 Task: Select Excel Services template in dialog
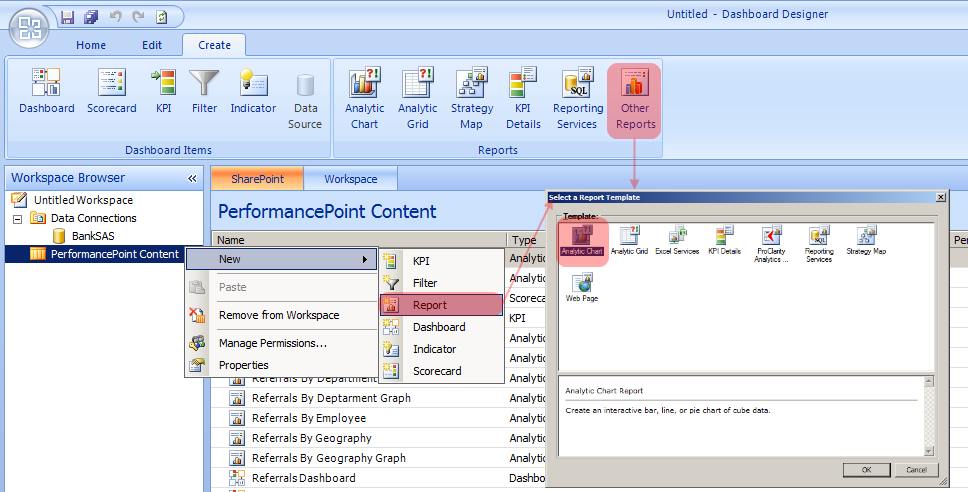[677, 241]
